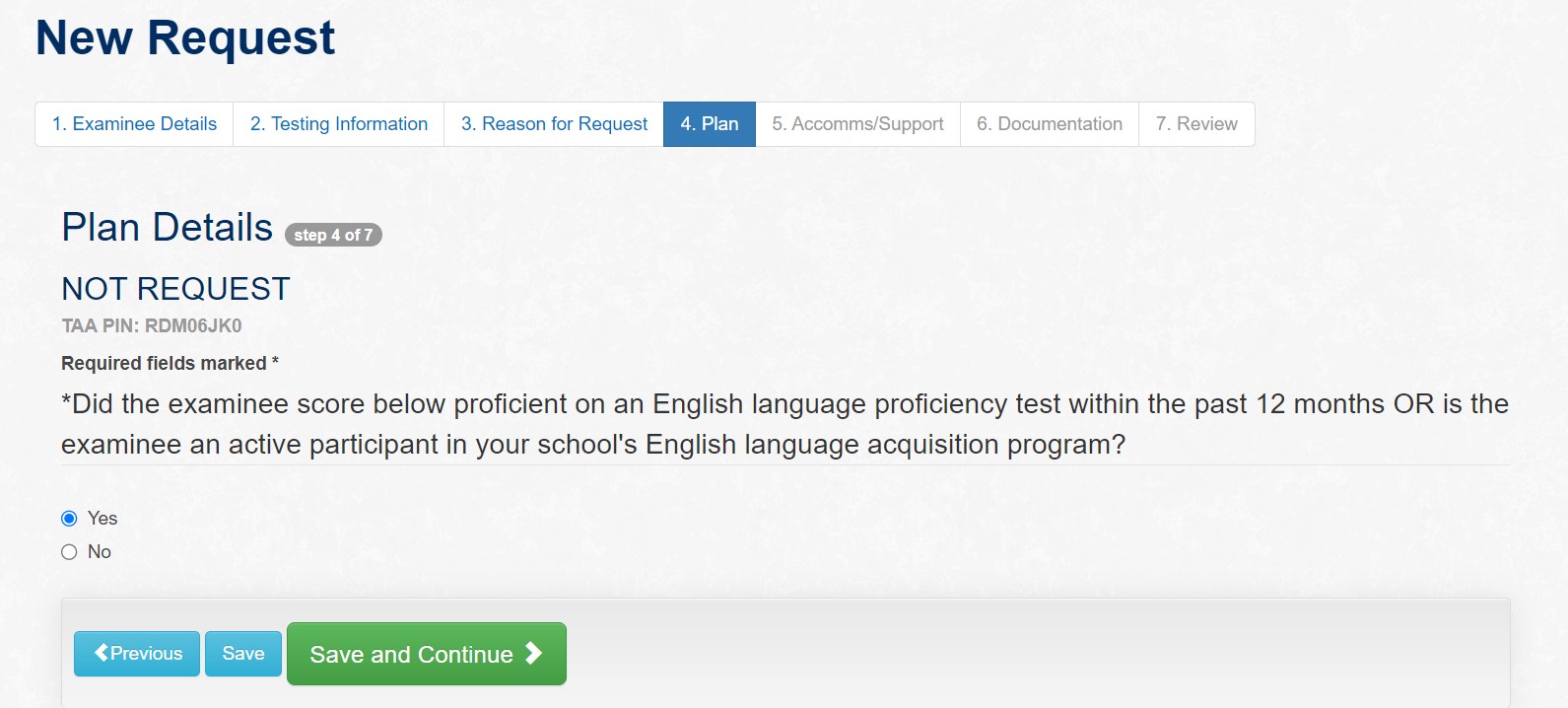Click the right arrow icon on Save and Continue
Image resolution: width=1568 pixels, height=708 pixels.
(x=533, y=653)
